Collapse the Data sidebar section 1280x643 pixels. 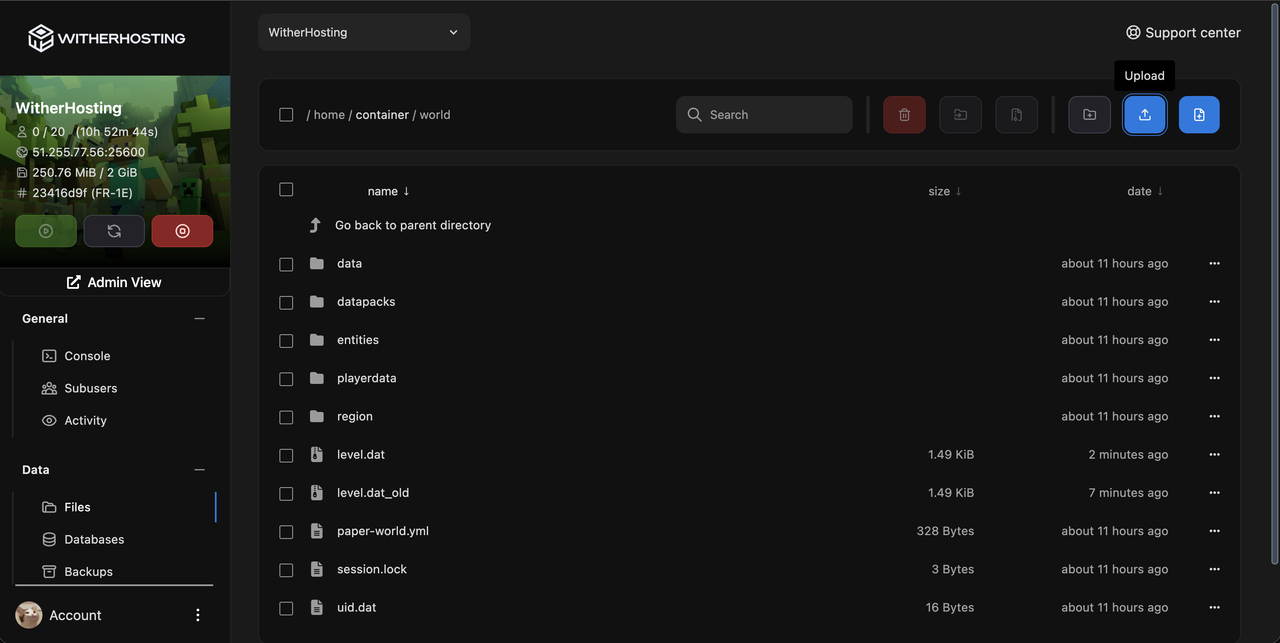pyautogui.click(x=200, y=470)
